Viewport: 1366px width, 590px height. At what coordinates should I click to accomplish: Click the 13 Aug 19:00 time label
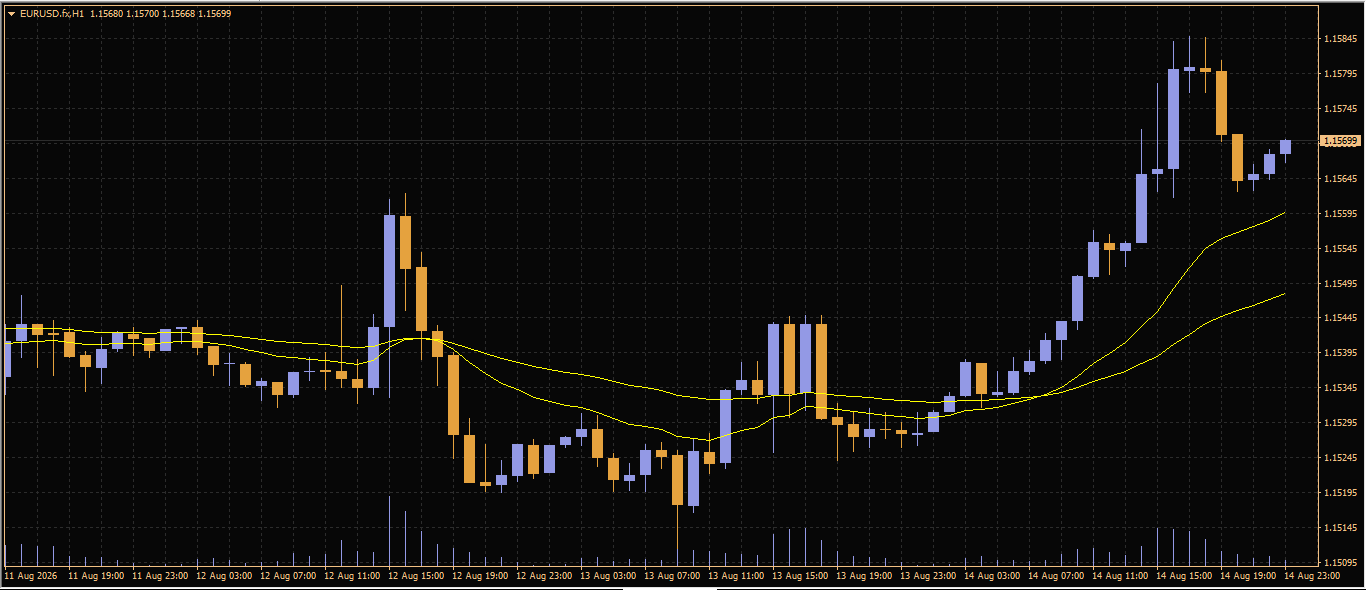pyautogui.click(x=864, y=577)
